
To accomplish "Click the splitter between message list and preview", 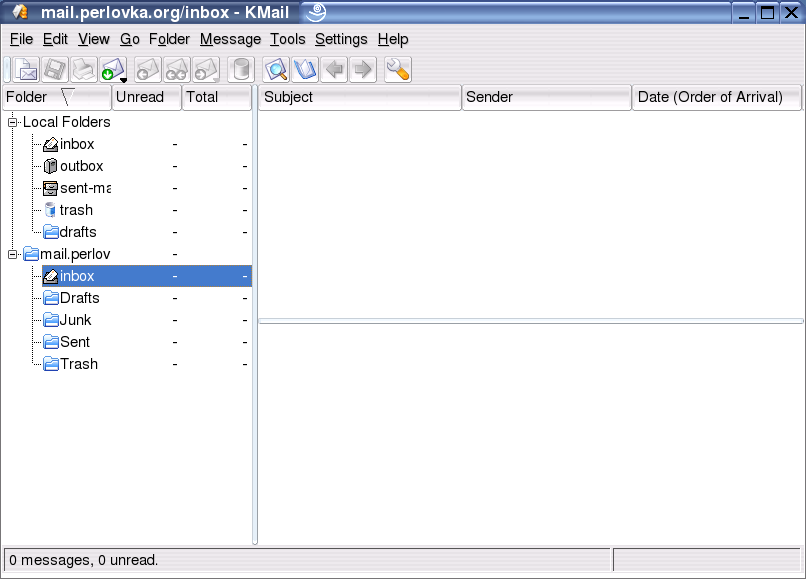I will click(x=530, y=321).
